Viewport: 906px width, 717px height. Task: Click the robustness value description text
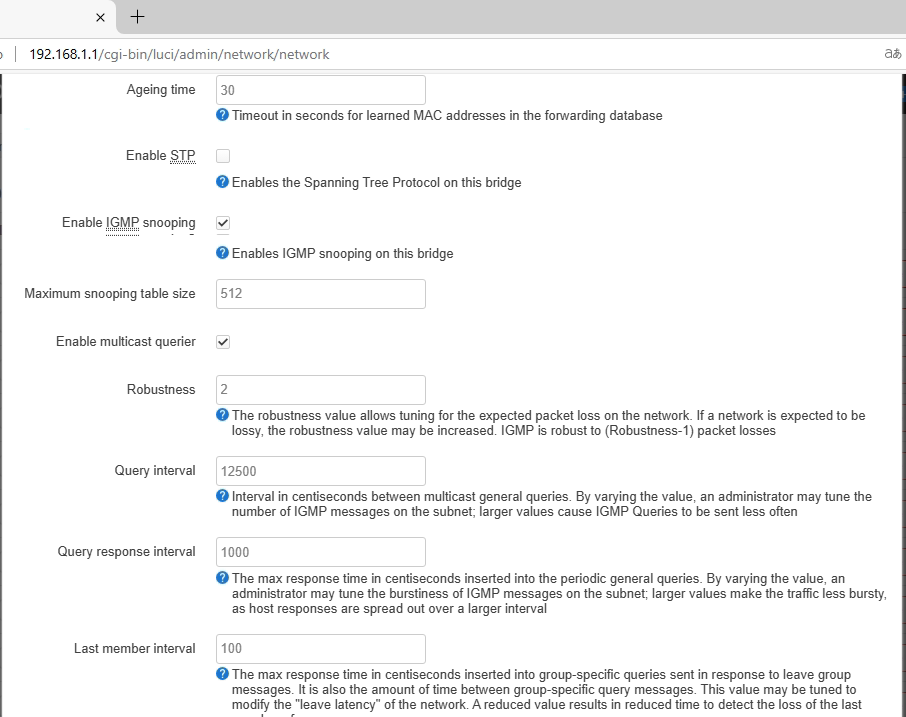[x=548, y=423]
